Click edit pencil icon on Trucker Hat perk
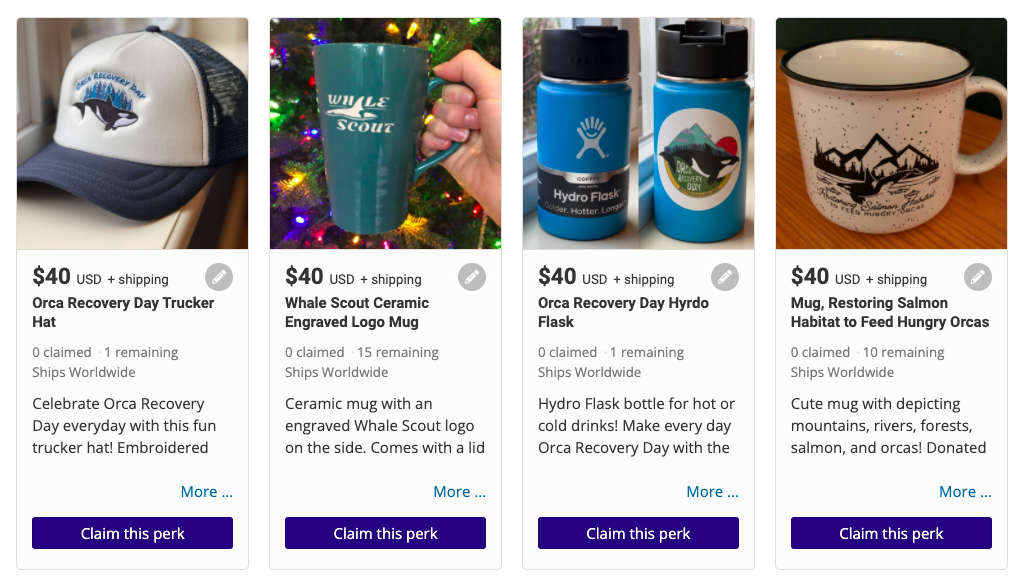Image resolution: width=1020 pixels, height=581 pixels. click(219, 277)
